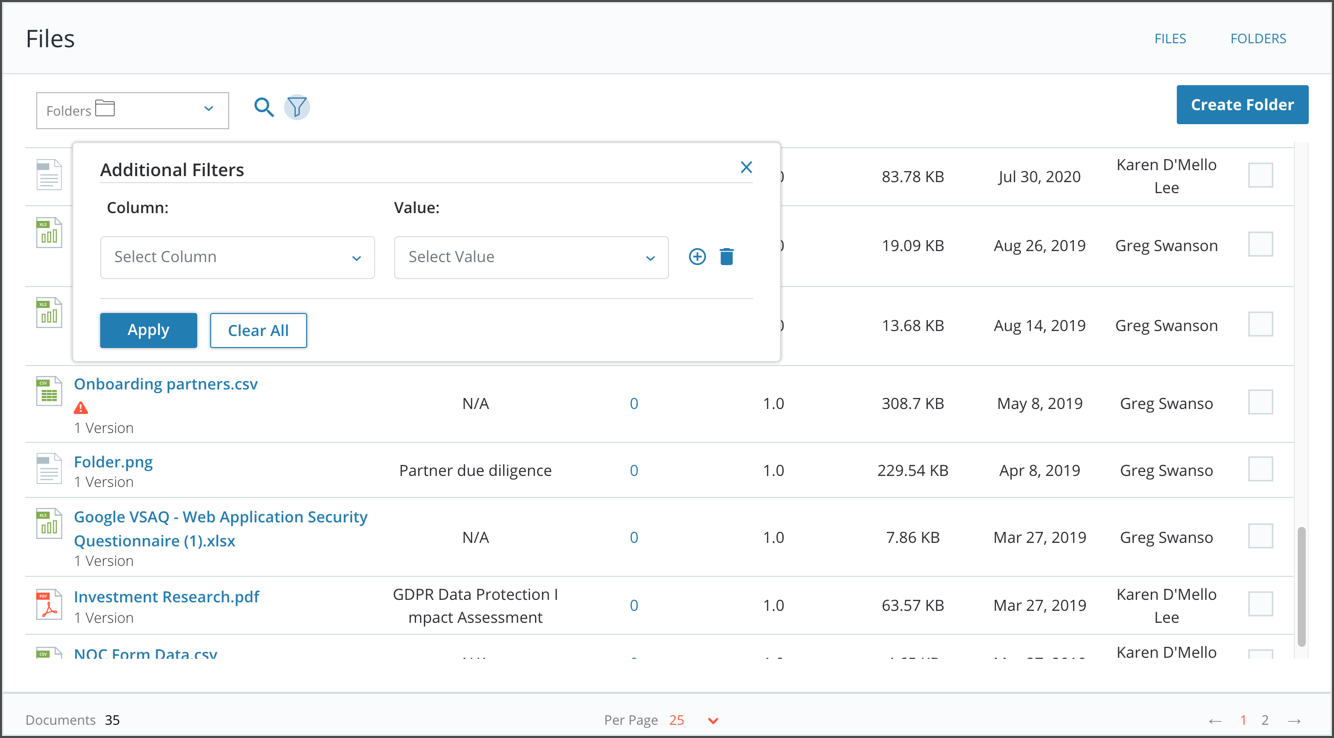Click the 'Aug 14, 2019' date cell
1334x738 pixels.
point(1040,326)
